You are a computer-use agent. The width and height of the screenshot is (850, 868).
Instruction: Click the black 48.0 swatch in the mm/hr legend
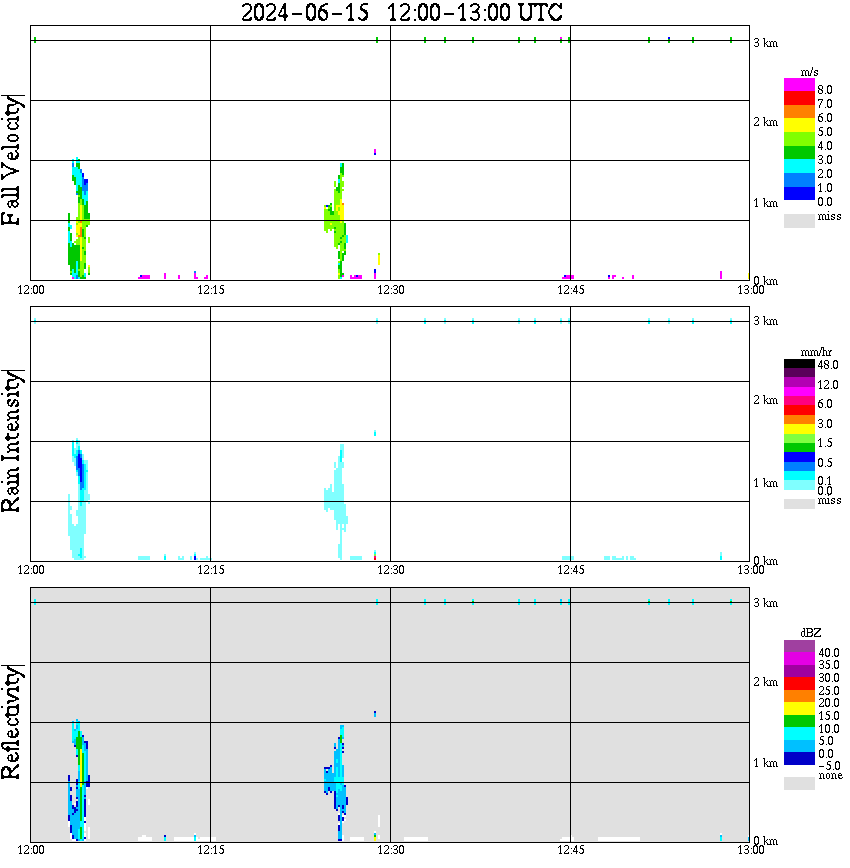(799, 364)
